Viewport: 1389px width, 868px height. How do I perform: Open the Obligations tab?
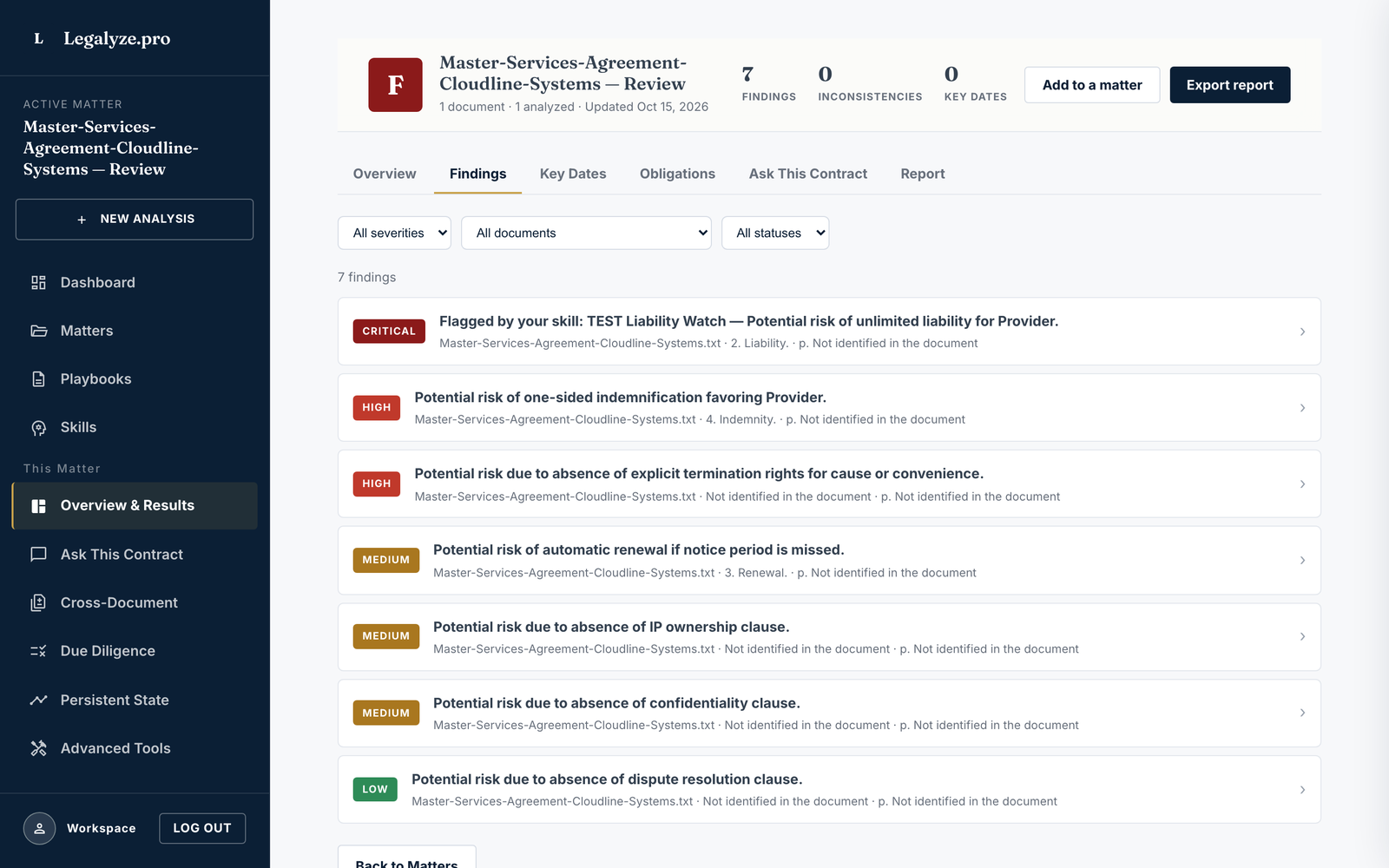click(x=677, y=174)
